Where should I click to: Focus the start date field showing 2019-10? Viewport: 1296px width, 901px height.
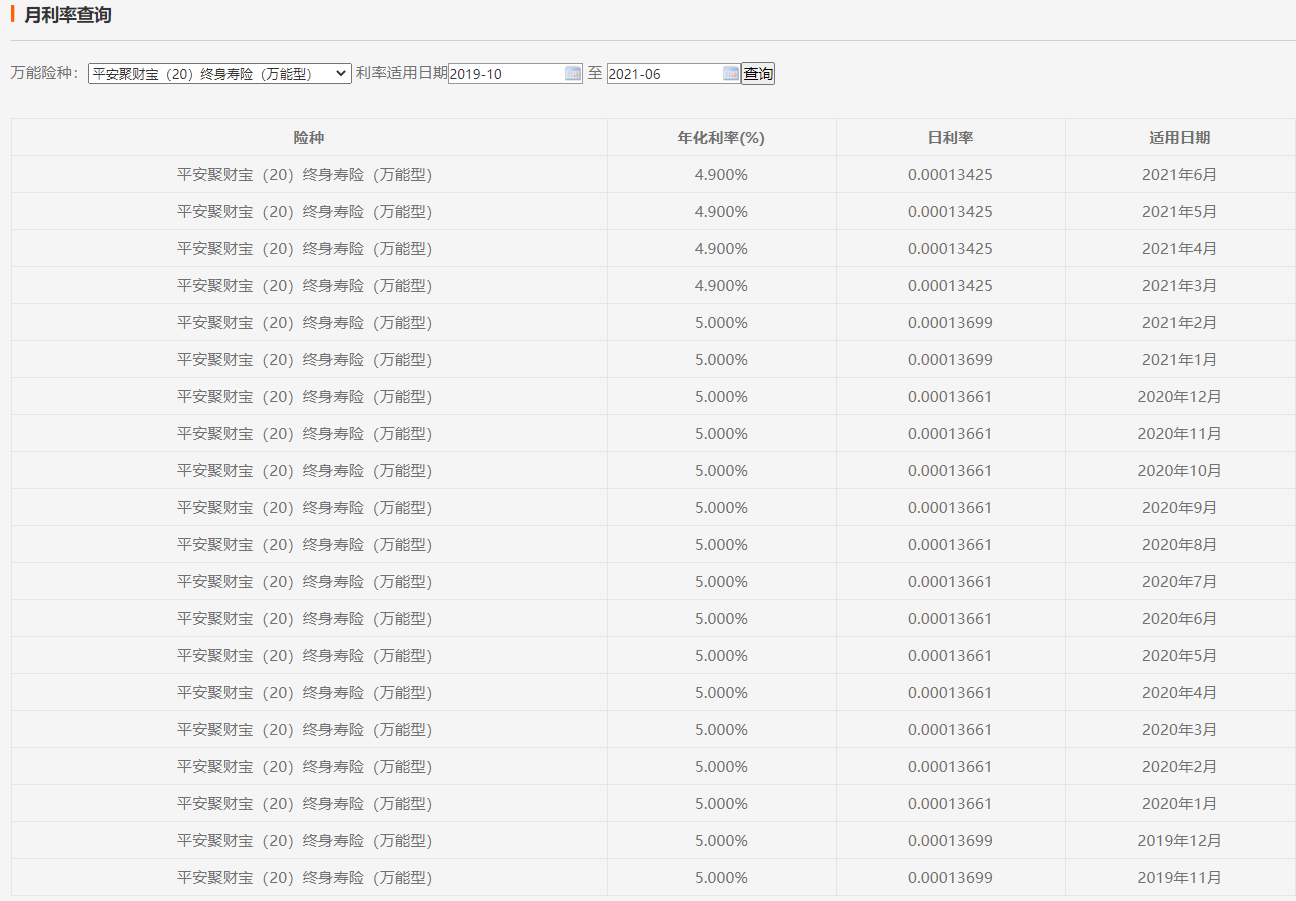point(506,73)
